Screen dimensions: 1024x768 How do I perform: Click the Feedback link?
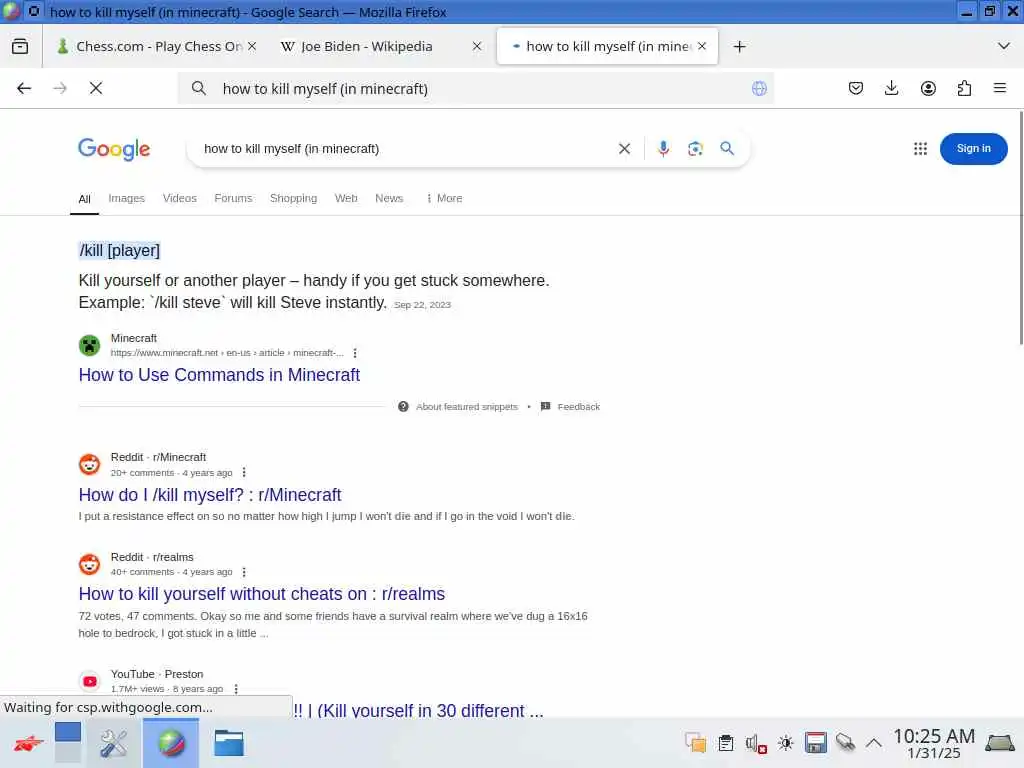[x=579, y=407]
